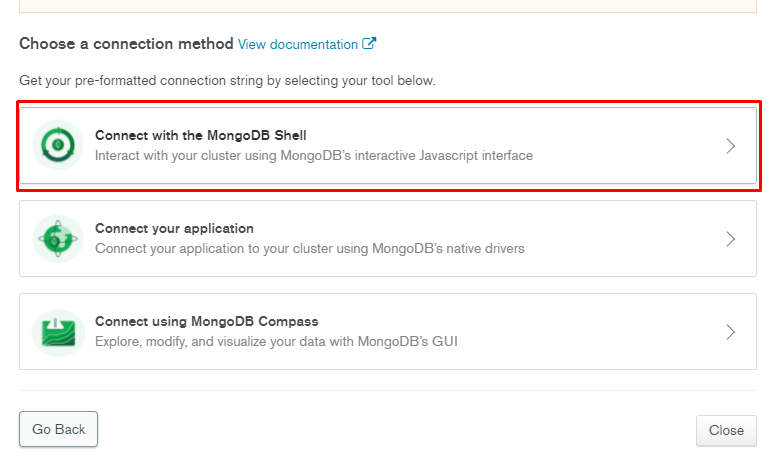Expand the MongoDB Shell option chevron

pos(731,146)
